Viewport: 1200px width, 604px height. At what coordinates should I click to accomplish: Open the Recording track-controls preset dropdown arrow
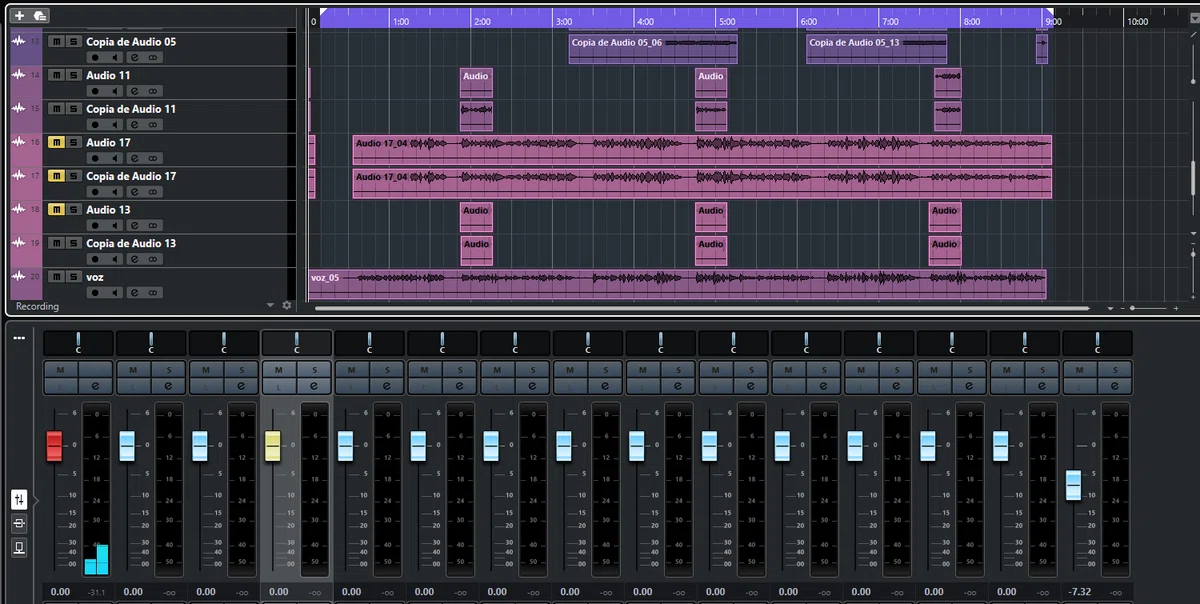pos(270,305)
